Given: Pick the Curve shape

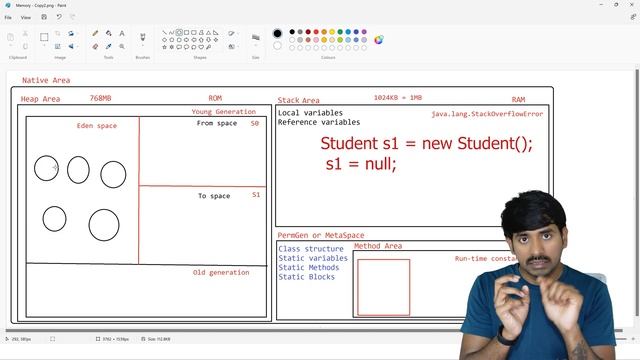Looking at the screenshot, I should (171, 32).
